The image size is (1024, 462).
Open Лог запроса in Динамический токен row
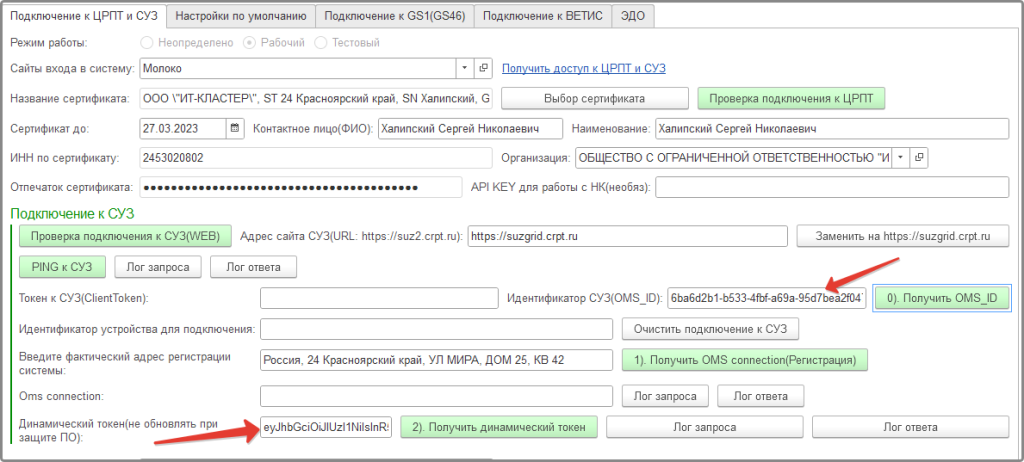tap(705, 427)
